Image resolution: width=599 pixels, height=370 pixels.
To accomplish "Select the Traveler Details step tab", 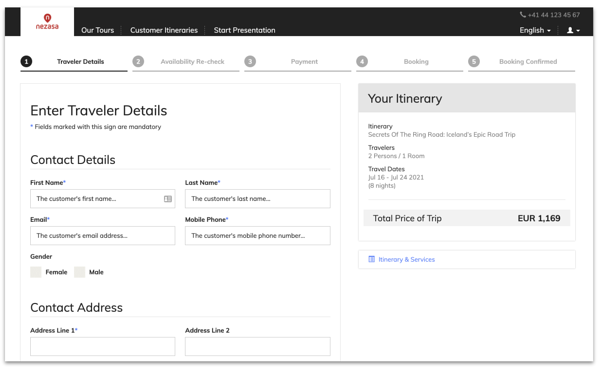I will click(x=74, y=62).
